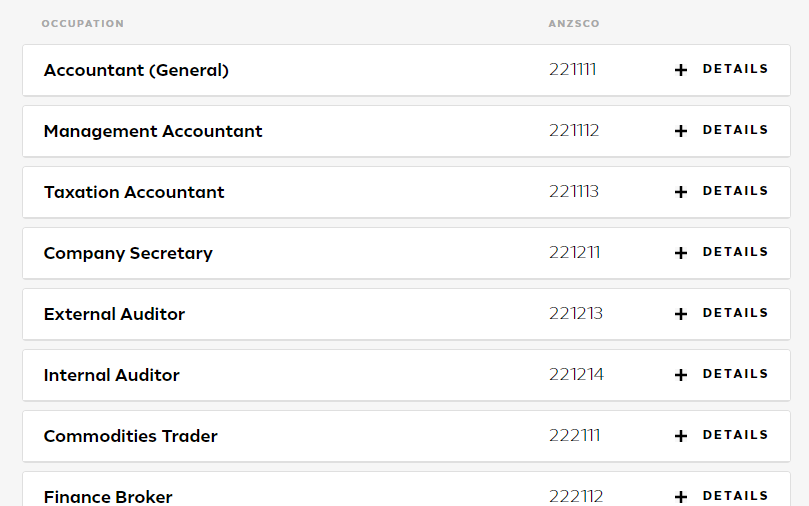
Task: Click the ANZSCO column header
Action: [574, 24]
